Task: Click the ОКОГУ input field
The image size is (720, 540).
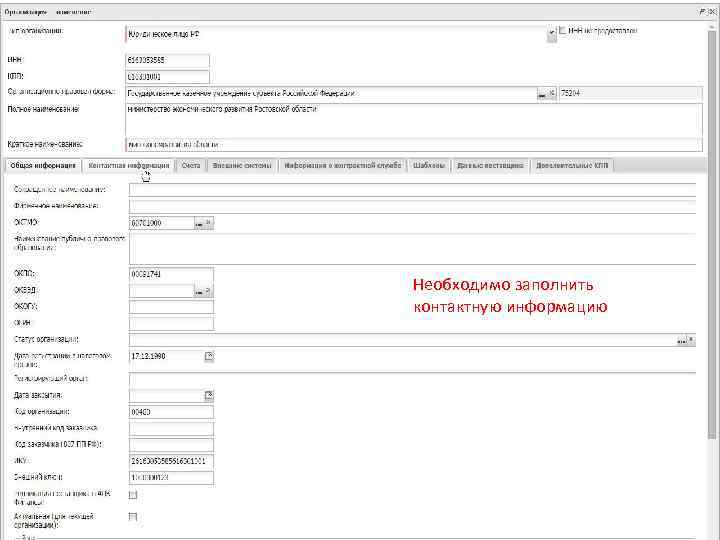Action: pos(171,307)
